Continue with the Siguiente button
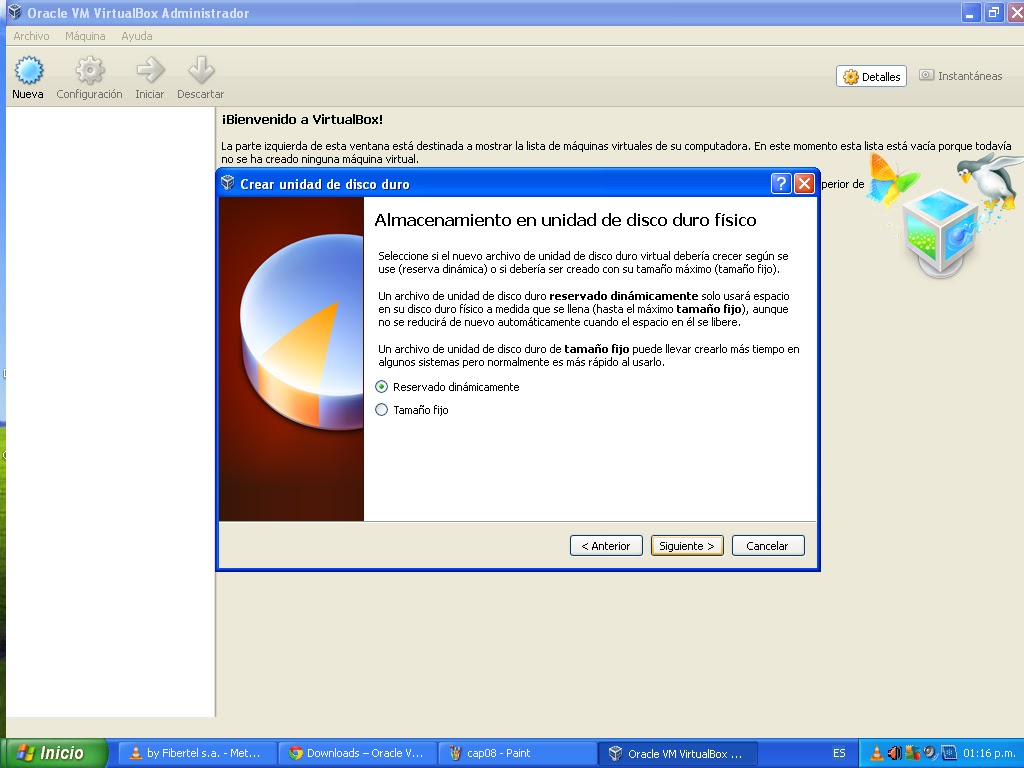Viewport: 1024px width, 768px height. tap(687, 546)
